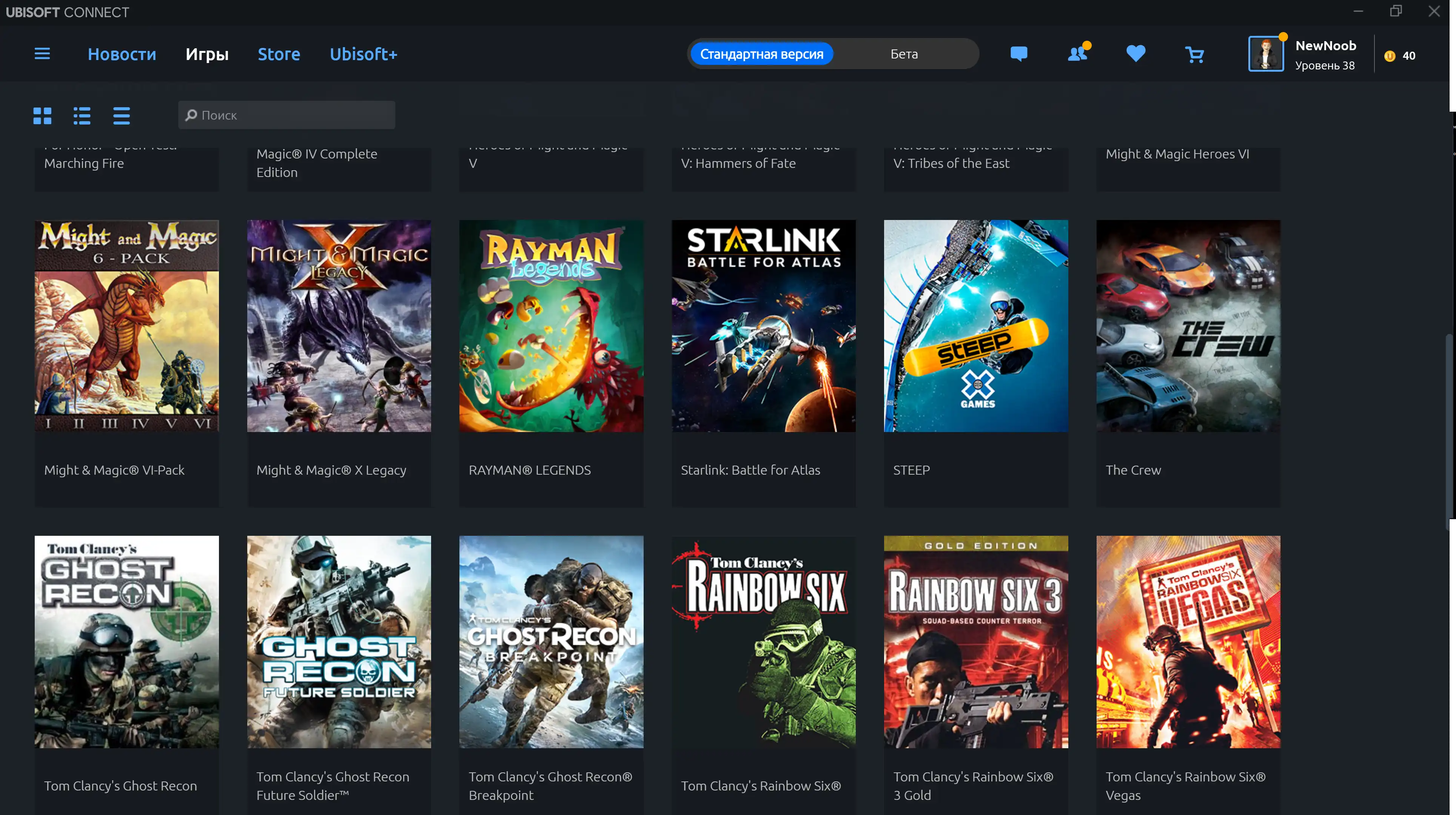Click Might & Magic® VI-Pack title
The height and width of the screenshot is (815, 1456).
pyautogui.click(x=114, y=470)
